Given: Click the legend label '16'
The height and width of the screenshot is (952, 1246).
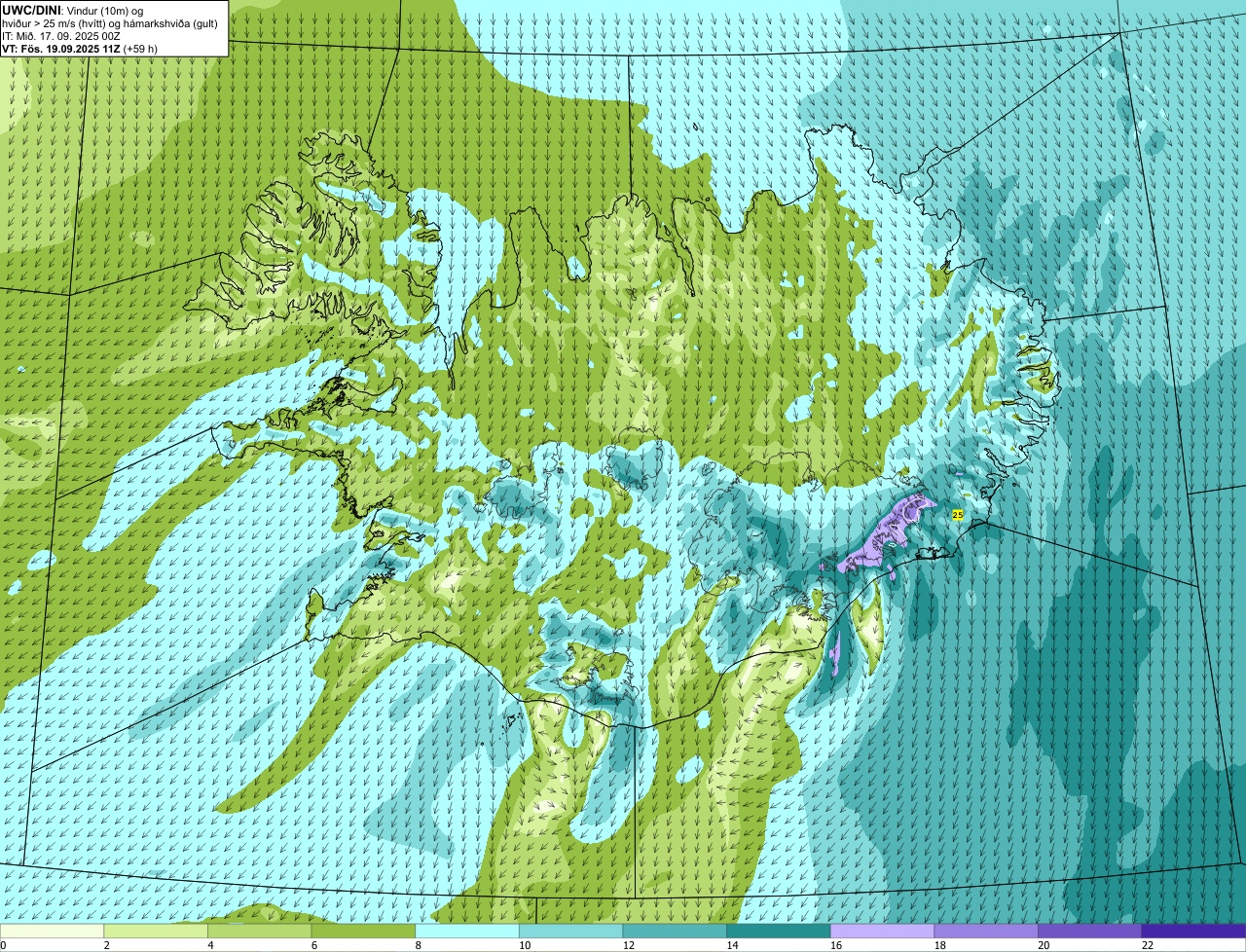Looking at the screenshot, I should [835, 945].
